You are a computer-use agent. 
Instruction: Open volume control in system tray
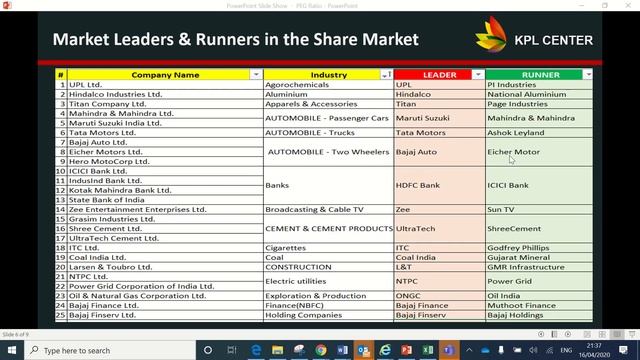click(533, 350)
